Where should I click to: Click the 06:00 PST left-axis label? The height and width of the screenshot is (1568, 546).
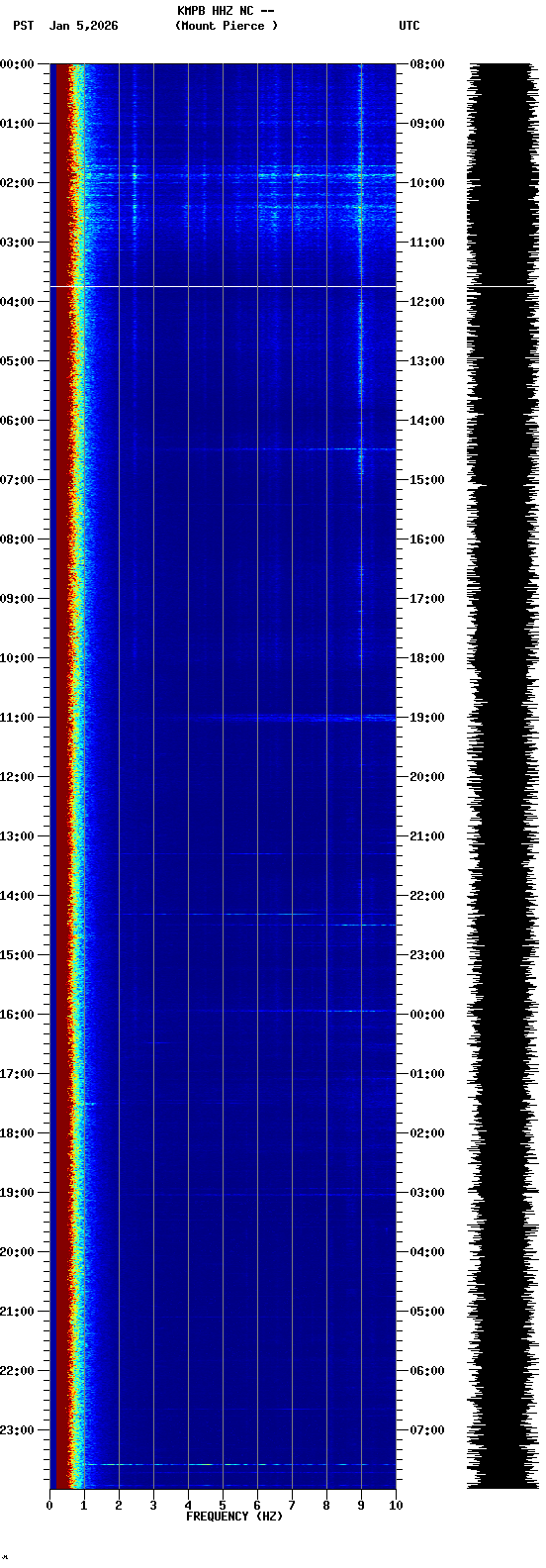[18, 421]
